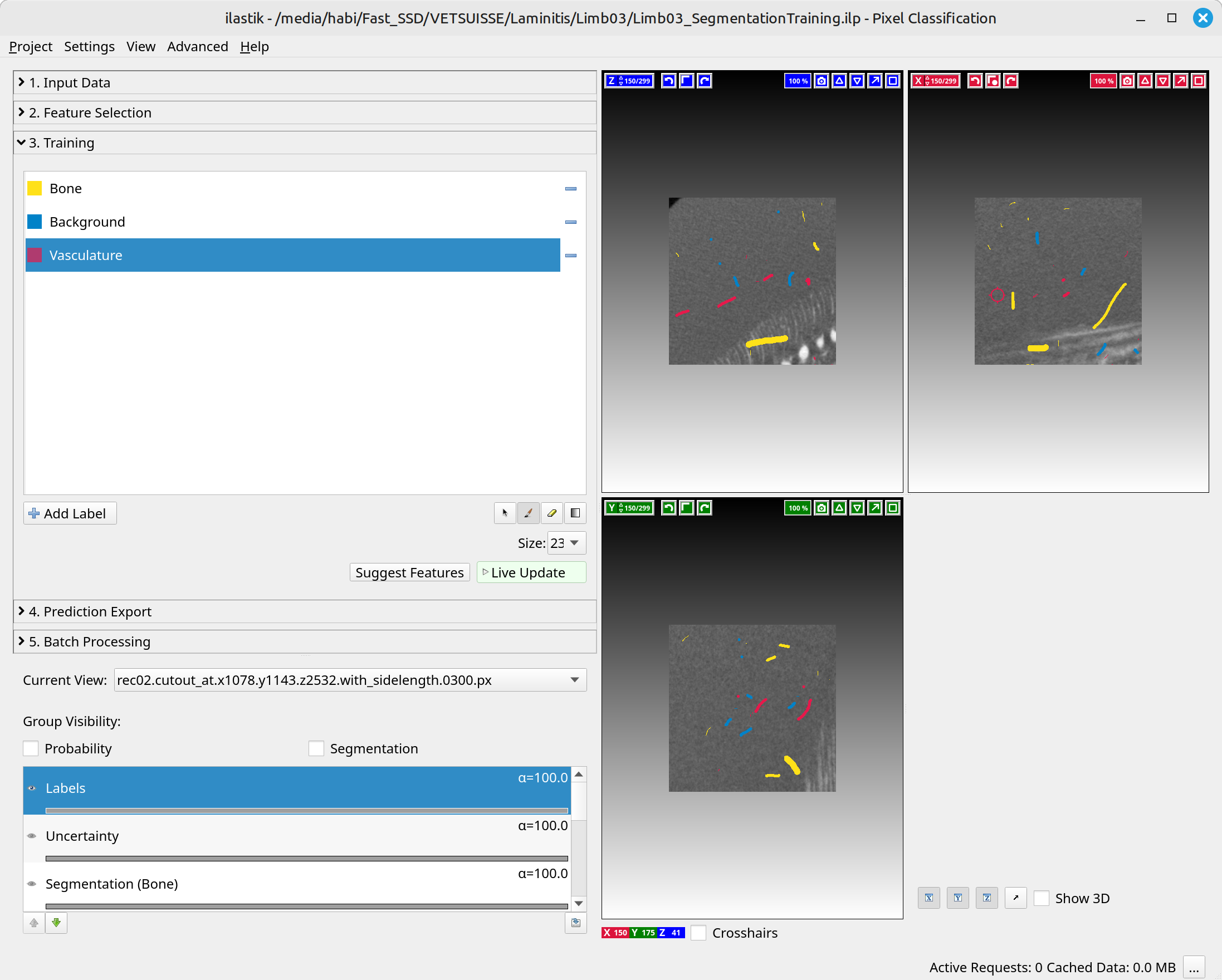Open the brush Size dropdown
The image size is (1222, 980).
tap(566, 543)
